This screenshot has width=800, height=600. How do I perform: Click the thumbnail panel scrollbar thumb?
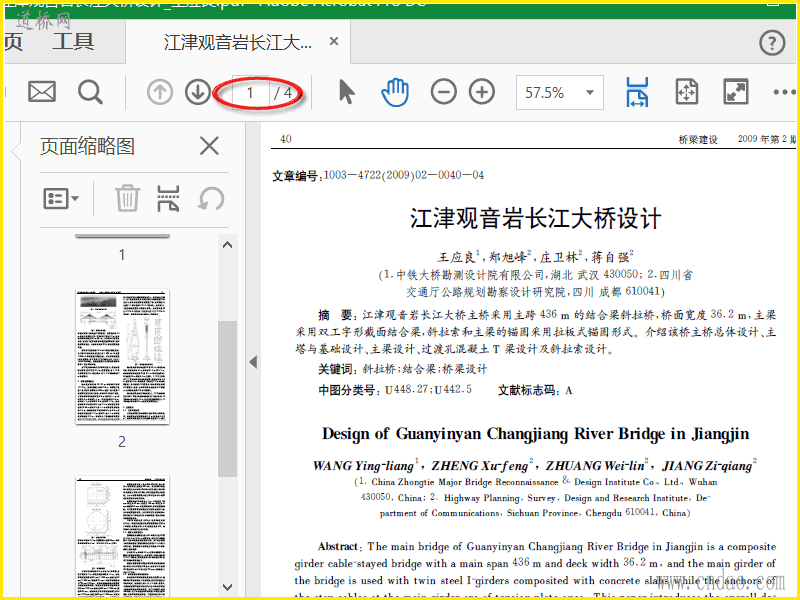[227, 398]
